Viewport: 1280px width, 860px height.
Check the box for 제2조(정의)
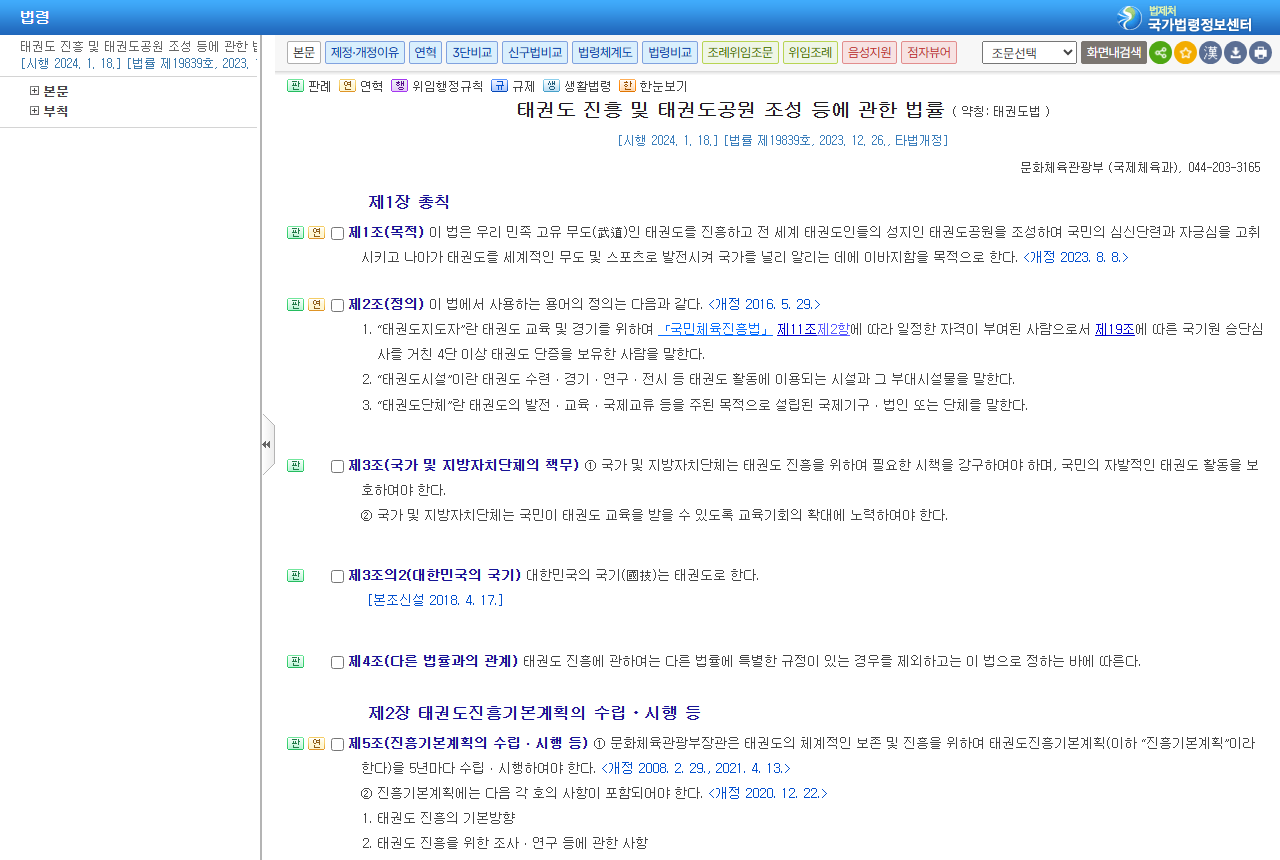coord(337,306)
